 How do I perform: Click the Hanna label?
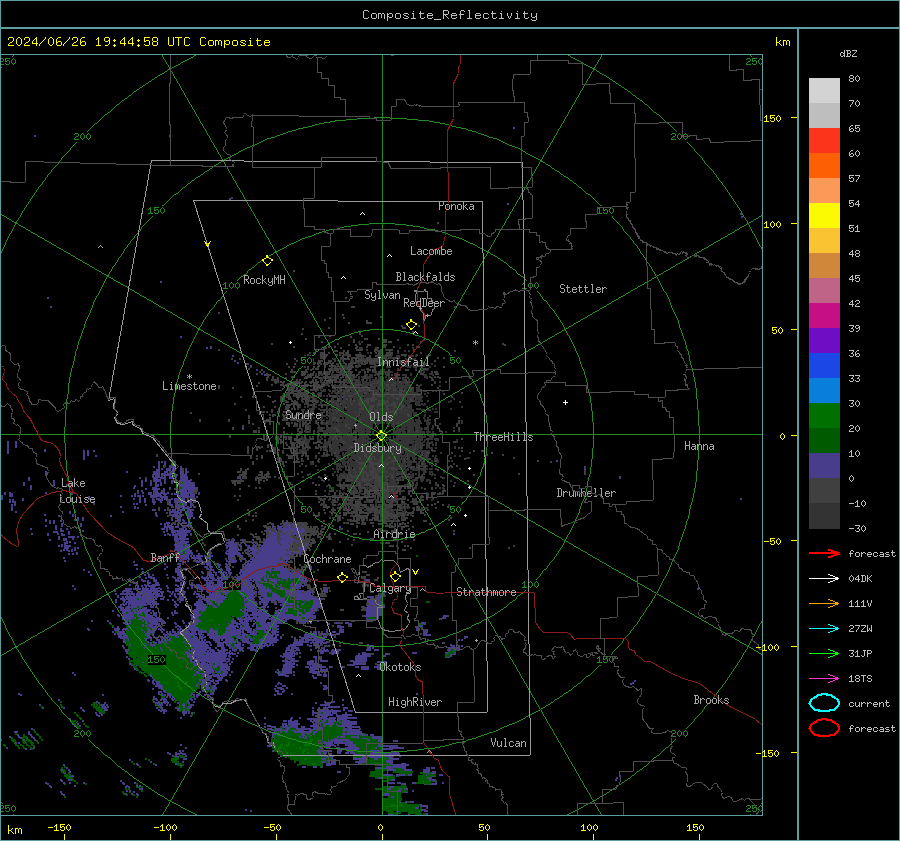(699, 446)
